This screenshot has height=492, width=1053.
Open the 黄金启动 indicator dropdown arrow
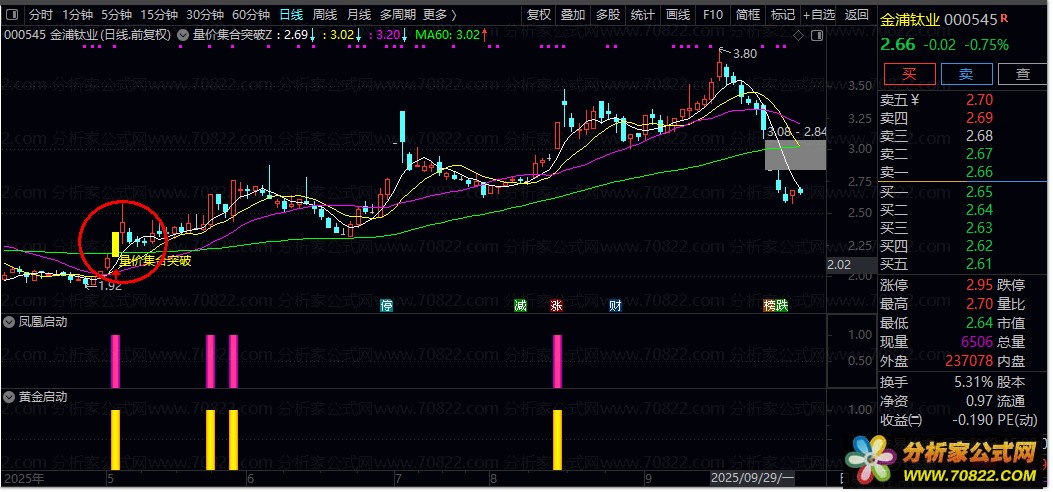tap(8, 396)
